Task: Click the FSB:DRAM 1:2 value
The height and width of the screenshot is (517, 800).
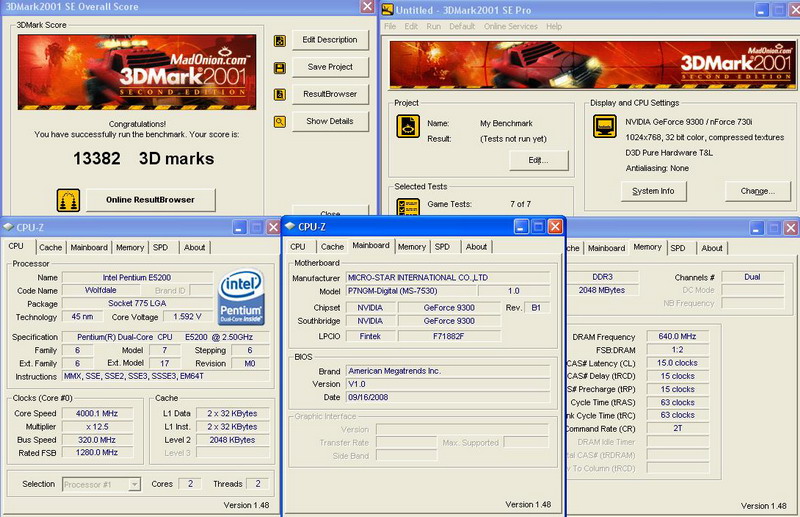Action: (x=678, y=350)
